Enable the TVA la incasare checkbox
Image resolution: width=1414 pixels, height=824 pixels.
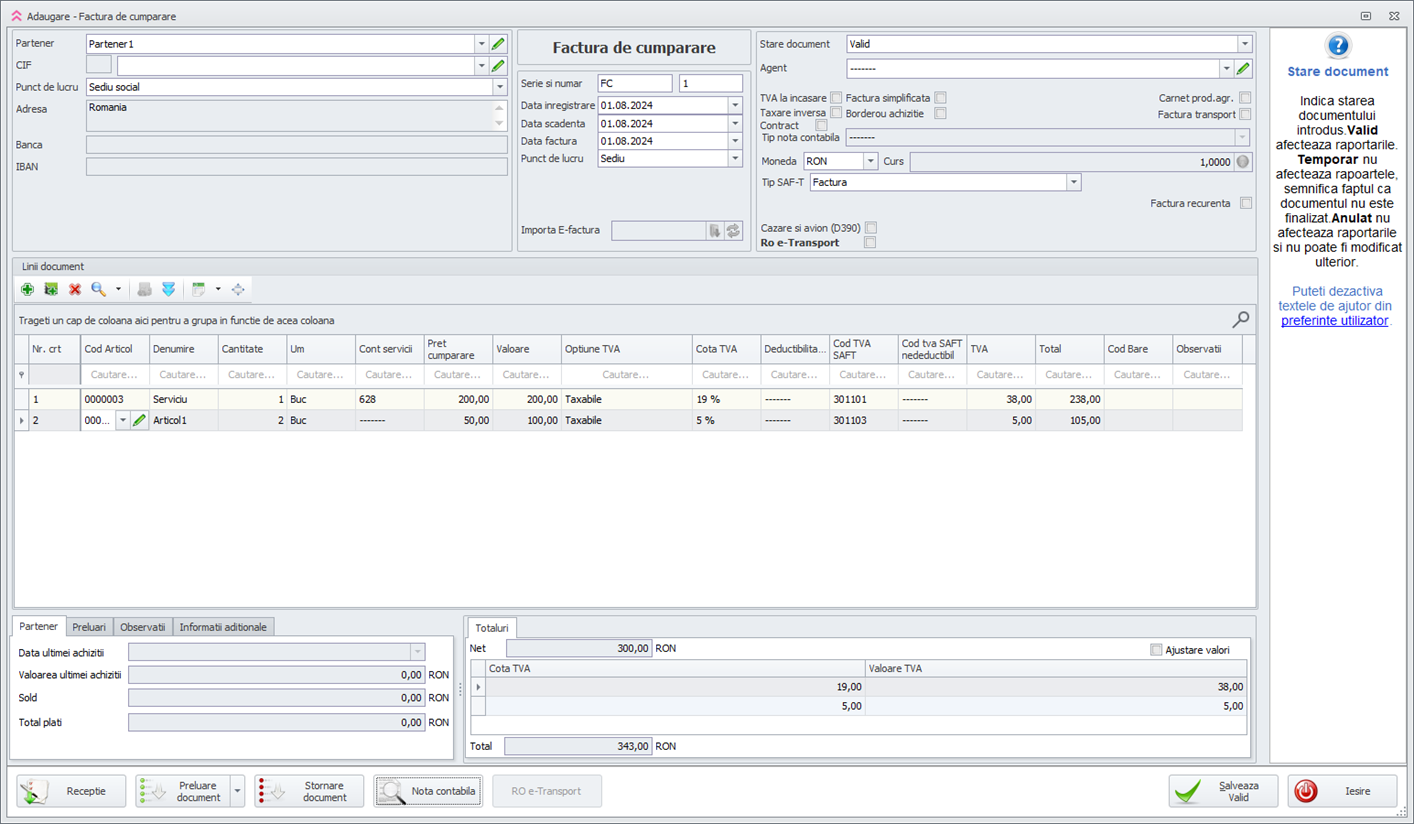point(836,98)
